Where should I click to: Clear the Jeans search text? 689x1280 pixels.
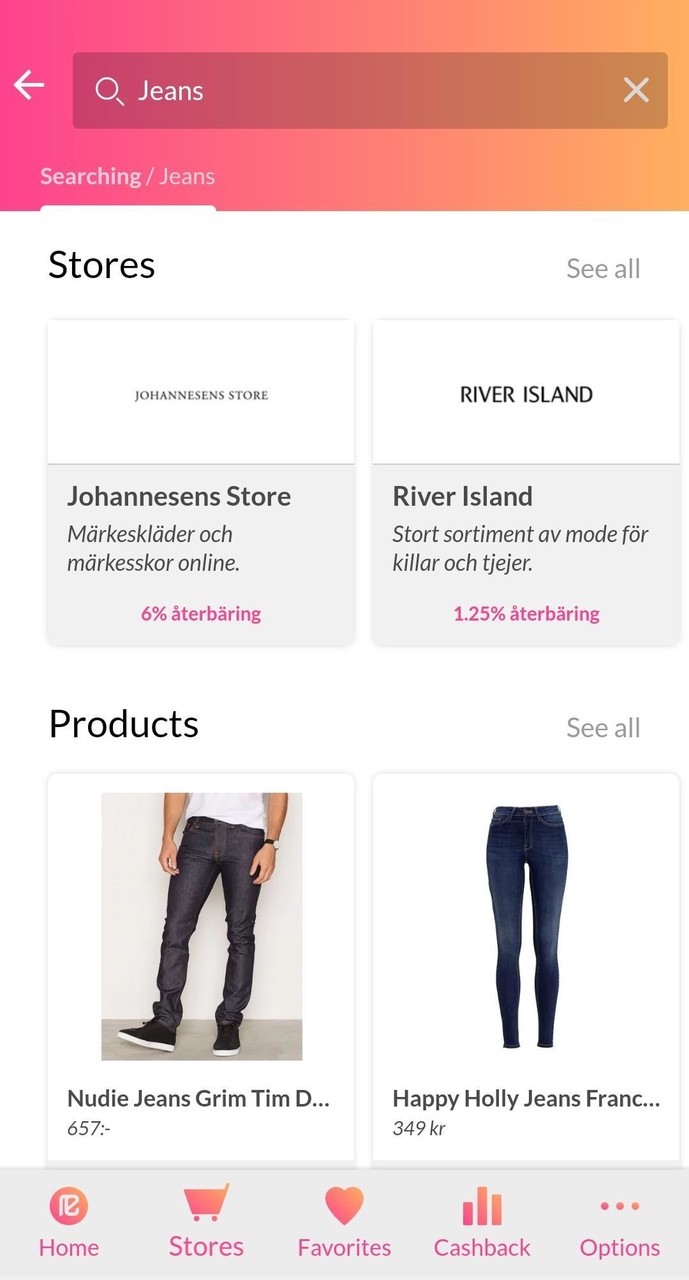[636, 90]
